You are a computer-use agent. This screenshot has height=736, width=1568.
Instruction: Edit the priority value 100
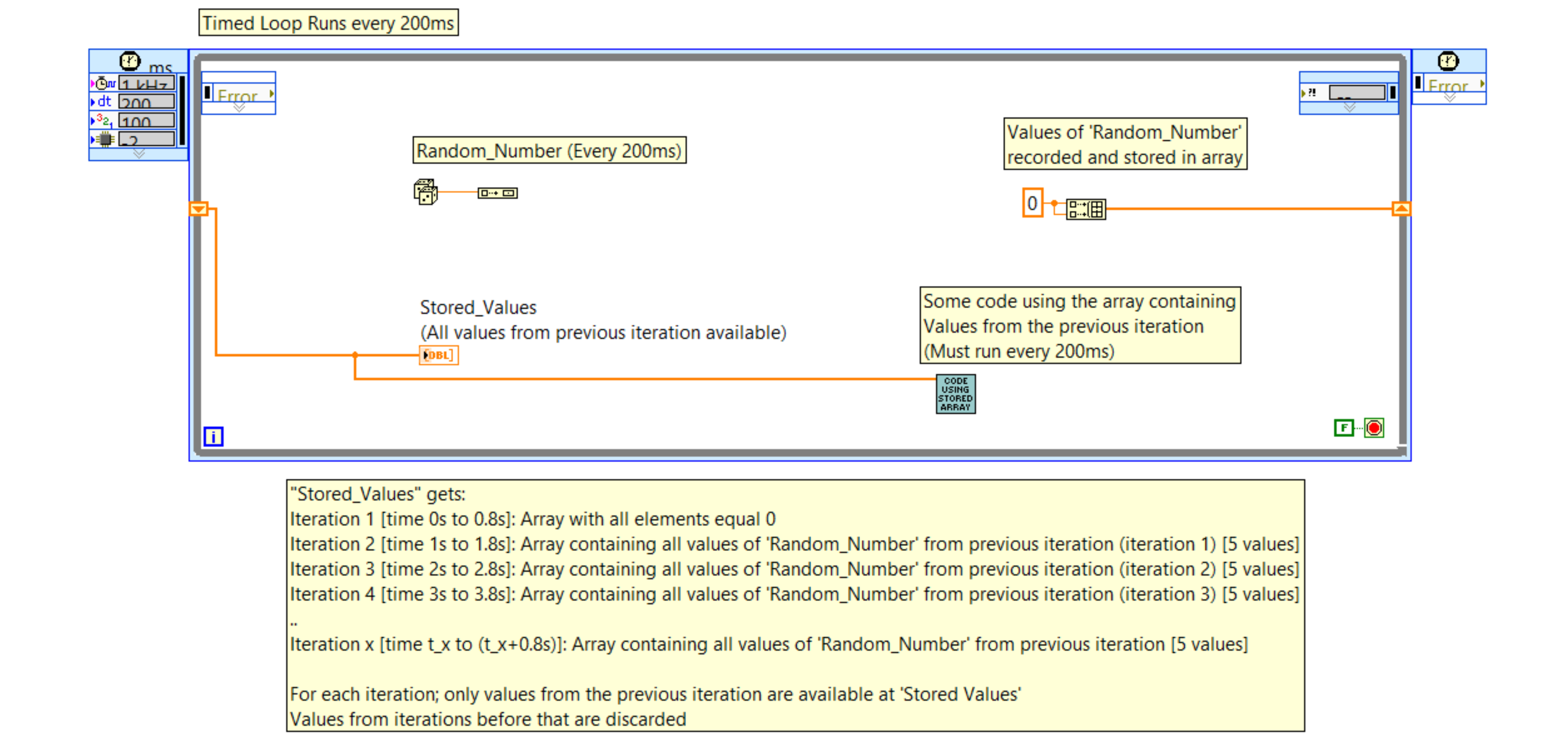tap(147, 121)
